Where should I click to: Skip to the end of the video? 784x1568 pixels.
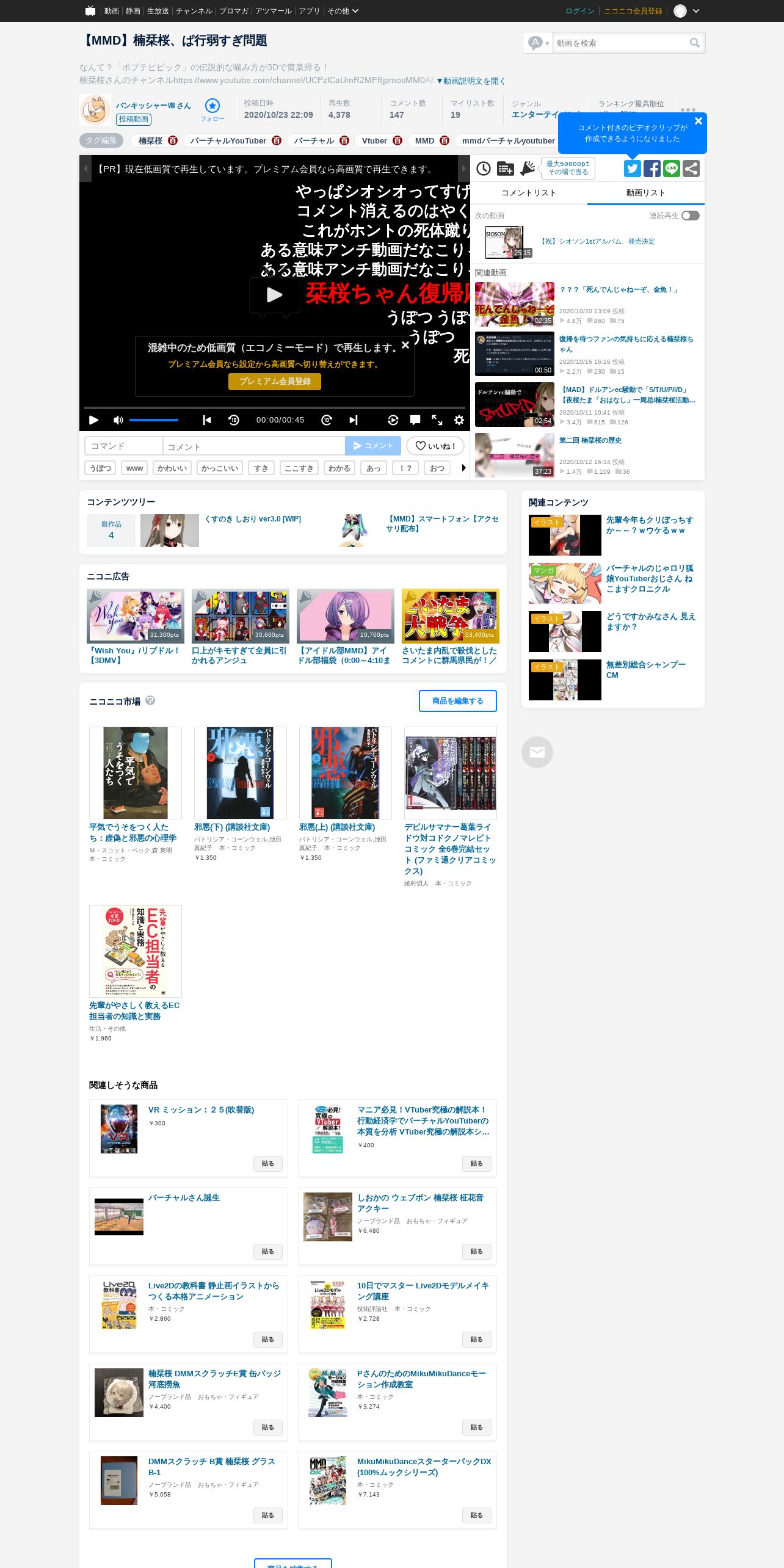coord(354,420)
